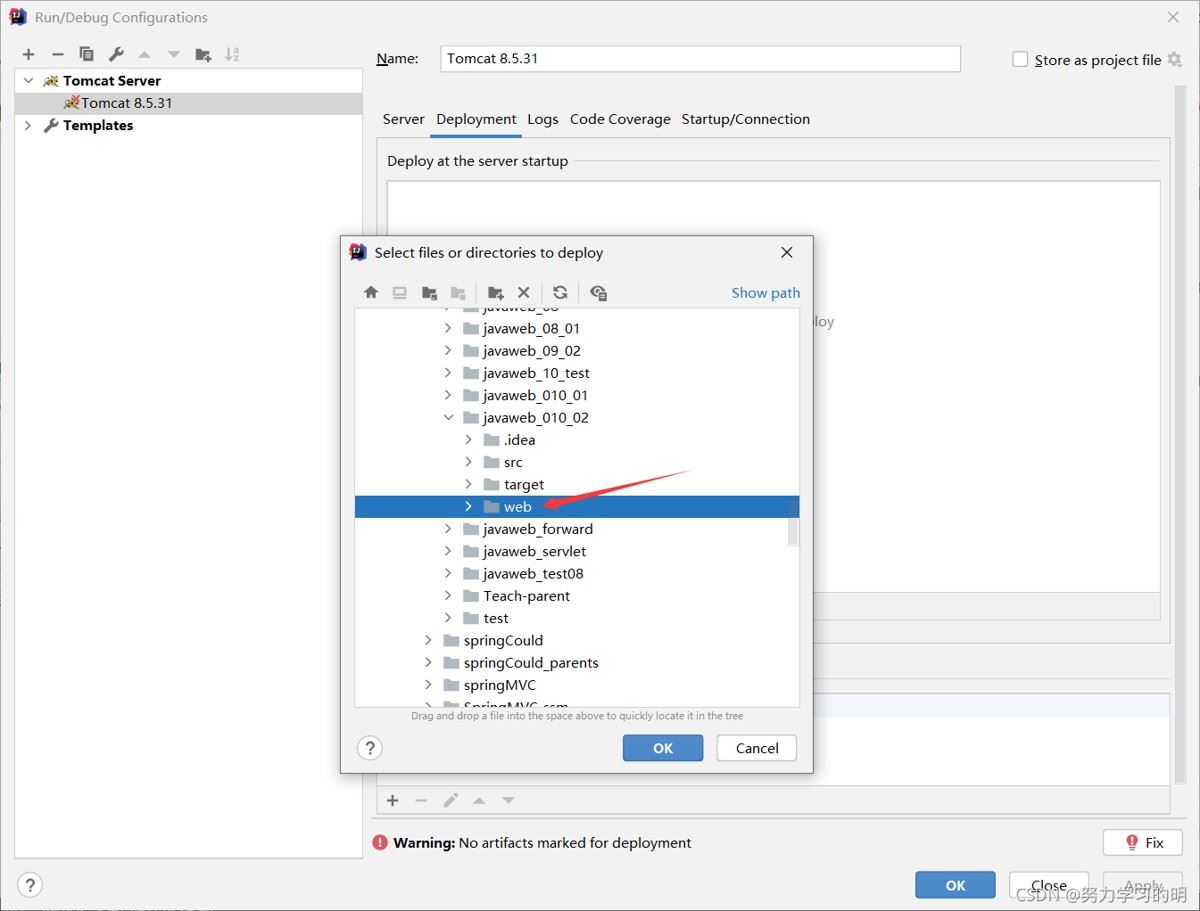The width and height of the screenshot is (1200, 911).
Task: Copy configuration icon in left toolbar
Action: [86, 54]
